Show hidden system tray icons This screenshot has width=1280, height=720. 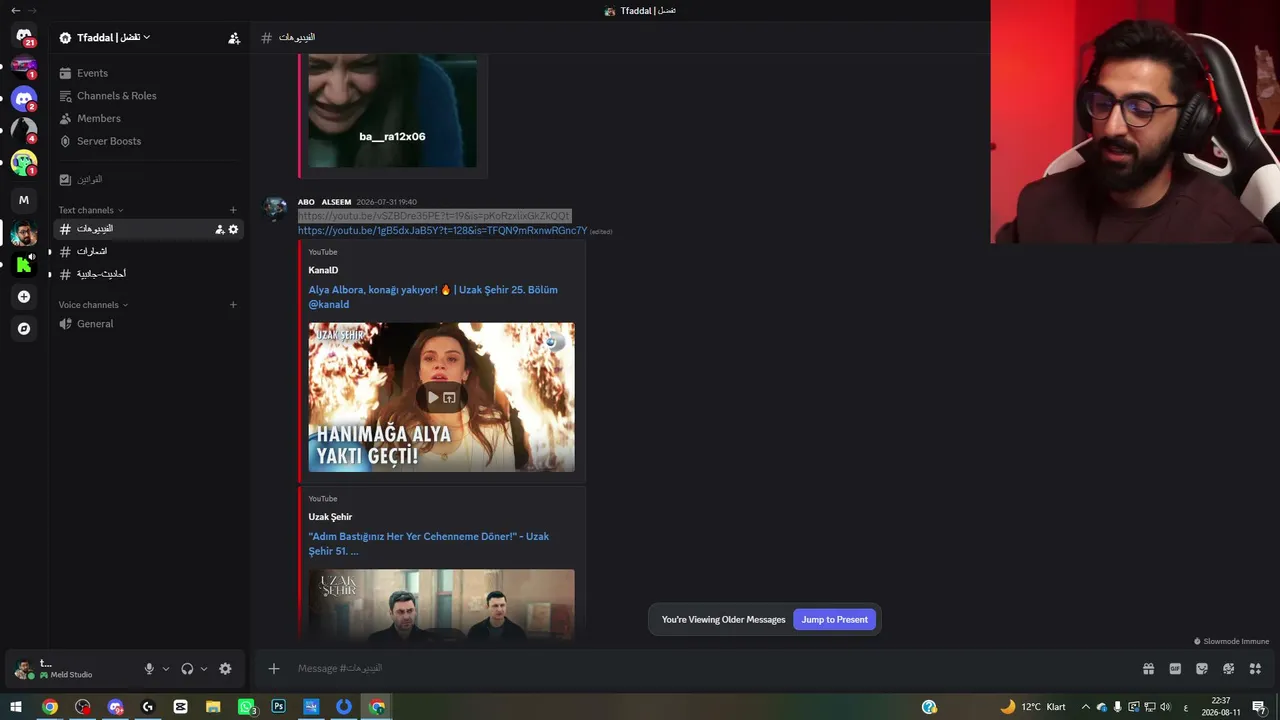[1086, 707]
